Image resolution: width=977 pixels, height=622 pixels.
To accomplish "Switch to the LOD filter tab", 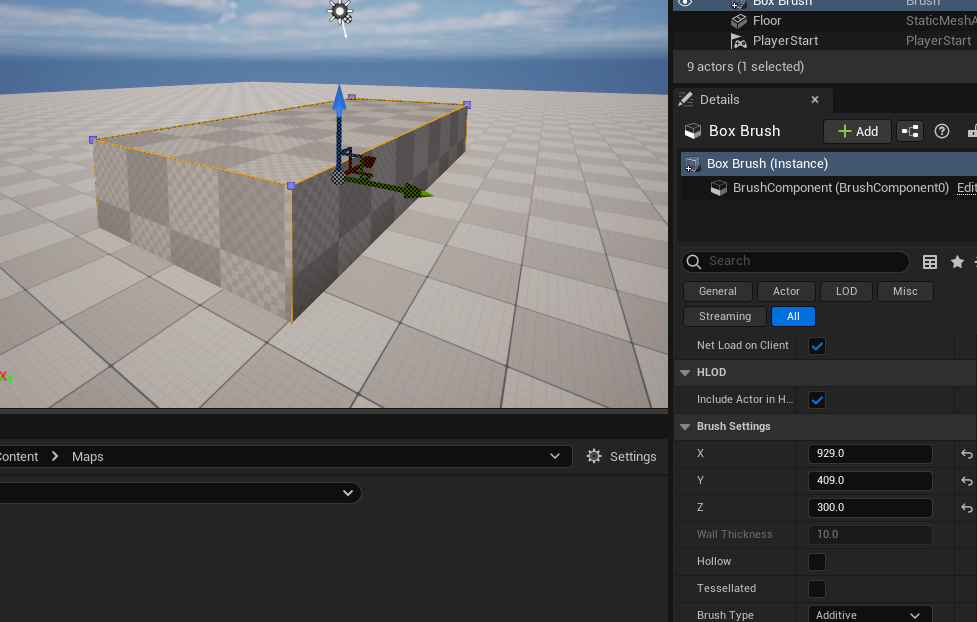I will pos(846,291).
